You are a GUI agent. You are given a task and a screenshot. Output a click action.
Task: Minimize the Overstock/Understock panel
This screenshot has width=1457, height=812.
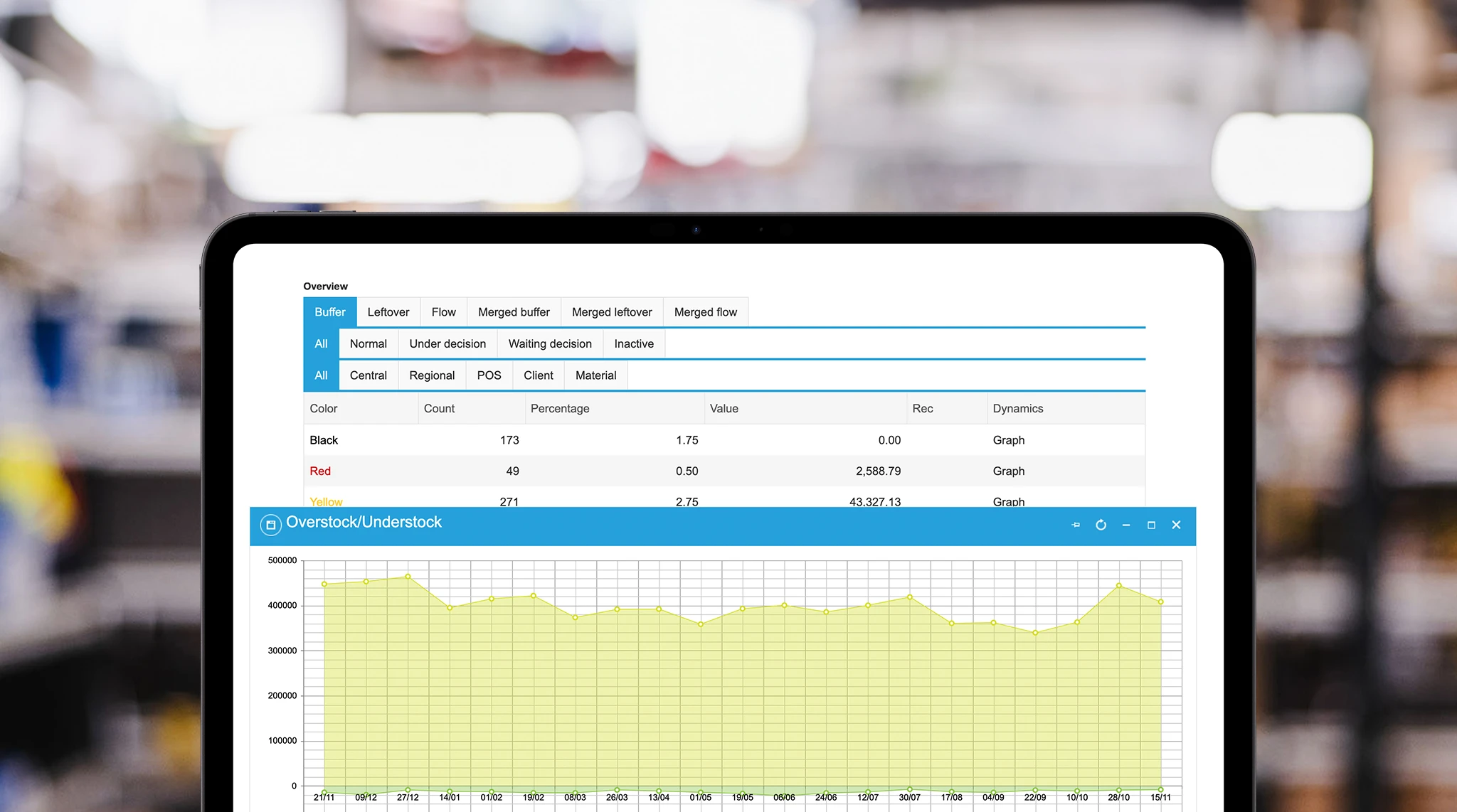[1125, 525]
